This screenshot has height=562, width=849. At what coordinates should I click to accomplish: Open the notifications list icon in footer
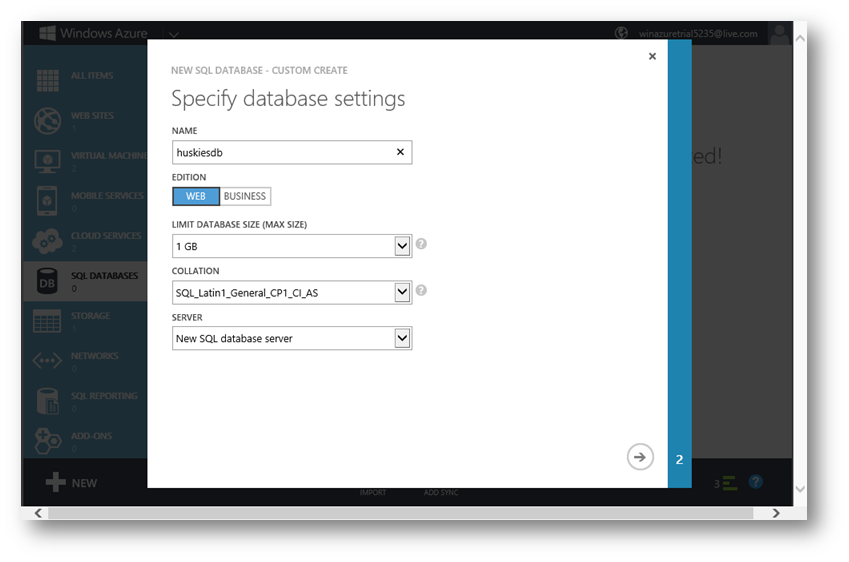click(x=730, y=483)
